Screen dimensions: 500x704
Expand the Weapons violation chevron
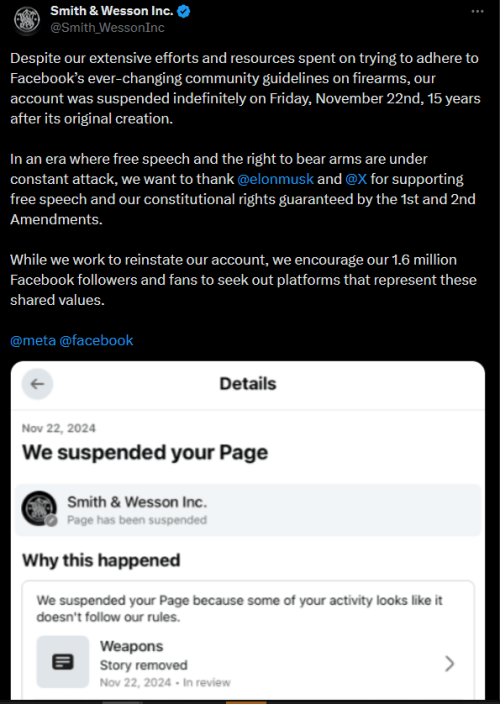[x=449, y=663]
